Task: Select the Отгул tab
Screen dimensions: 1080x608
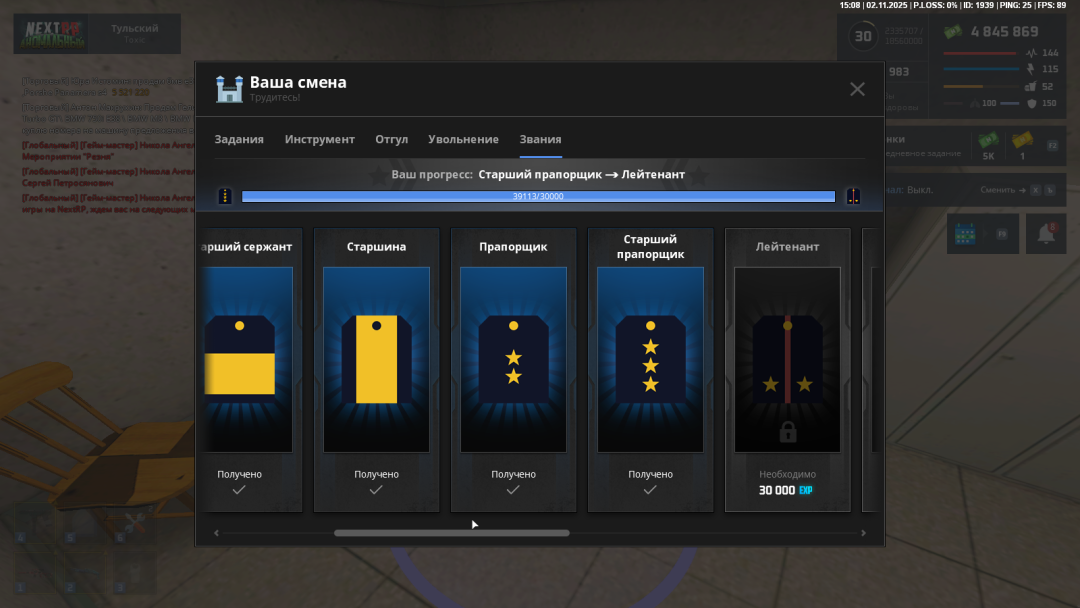Action: 391,139
